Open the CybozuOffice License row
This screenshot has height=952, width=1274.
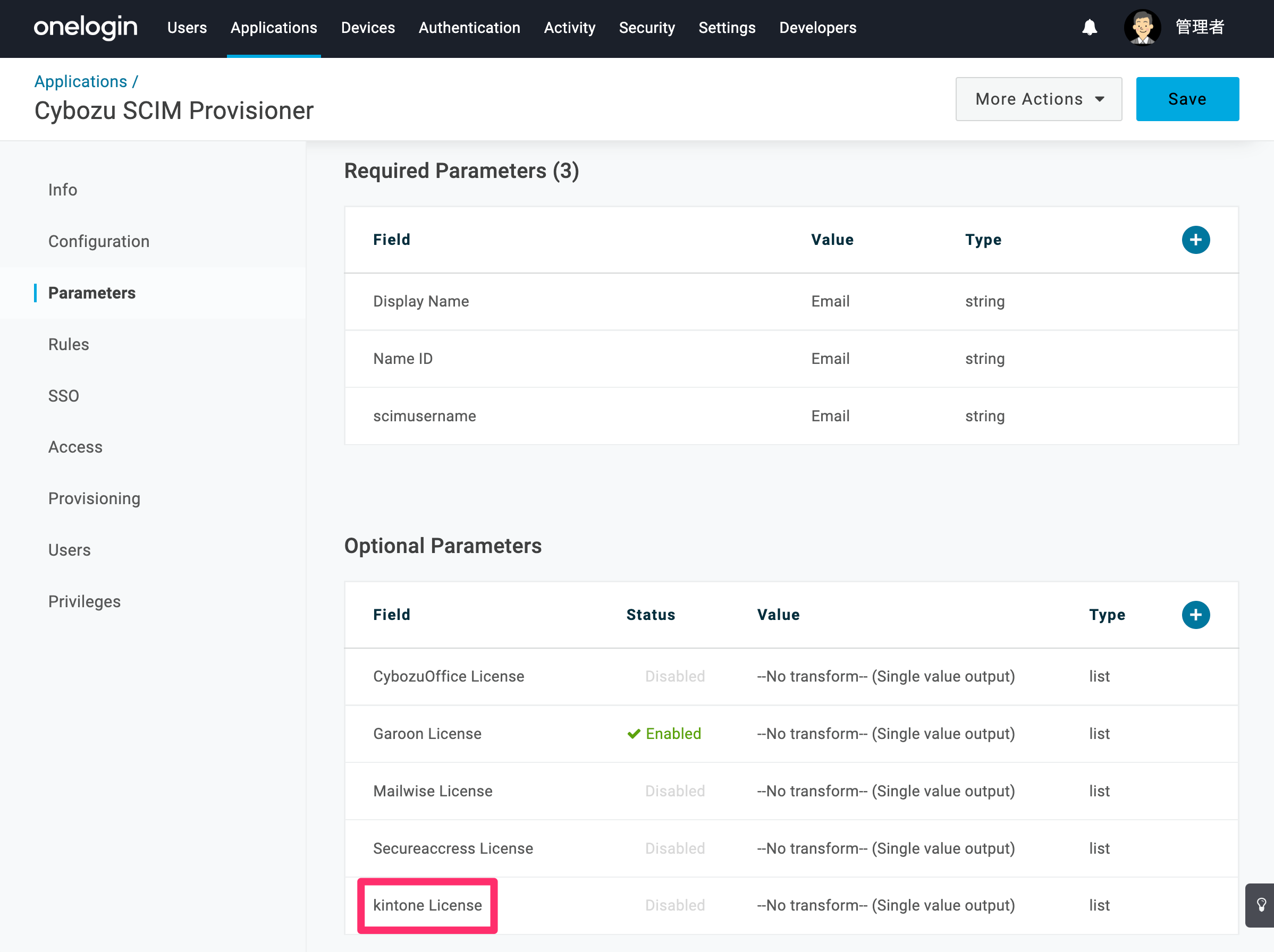point(791,676)
